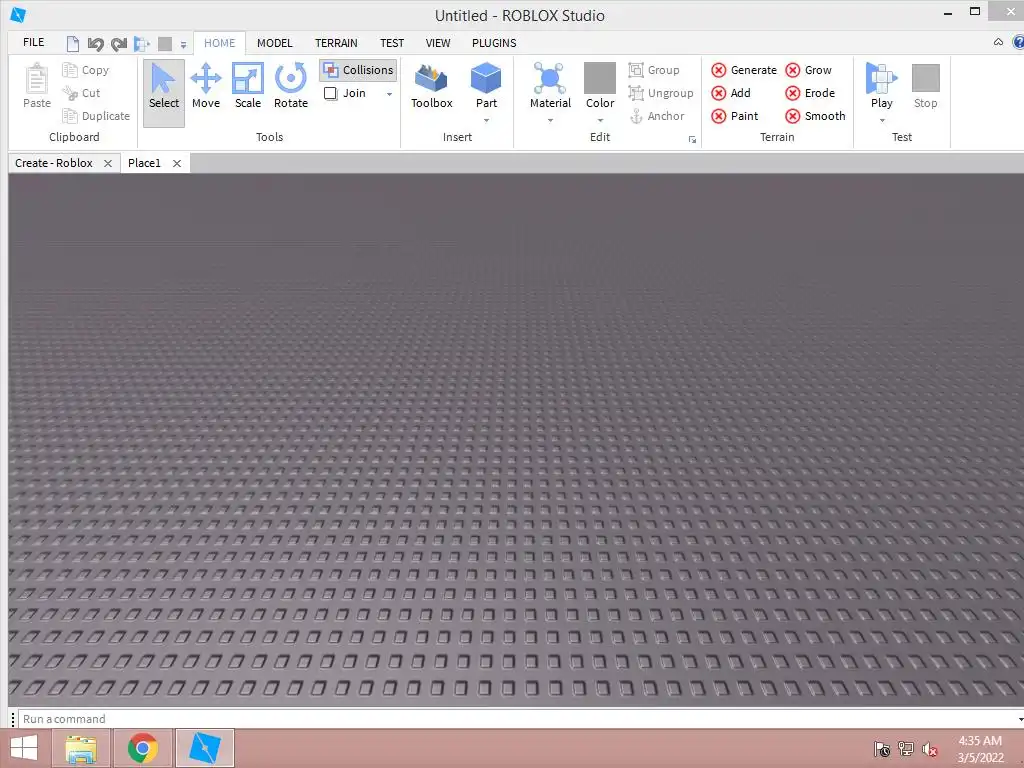Open the Toolbox panel
1024x768 pixels.
pos(432,86)
